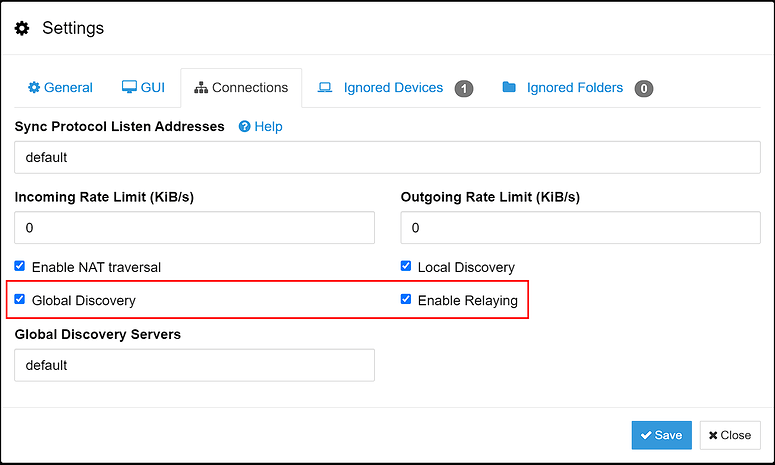Dismiss the dialog with Close button
The image size is (775, 465).
[x=730, y=435]
